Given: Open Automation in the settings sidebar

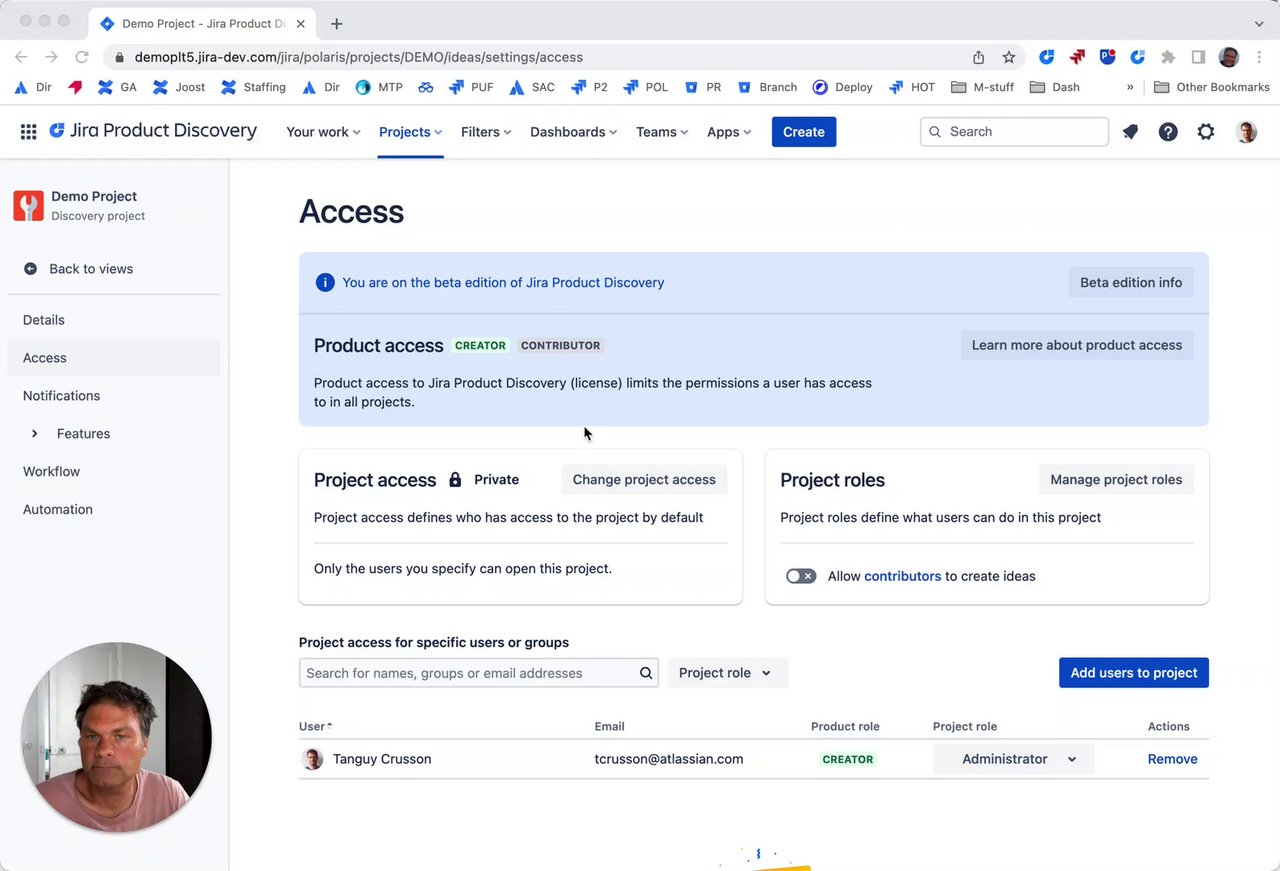Looking at the screenshot, I should [x=114, y=510].
